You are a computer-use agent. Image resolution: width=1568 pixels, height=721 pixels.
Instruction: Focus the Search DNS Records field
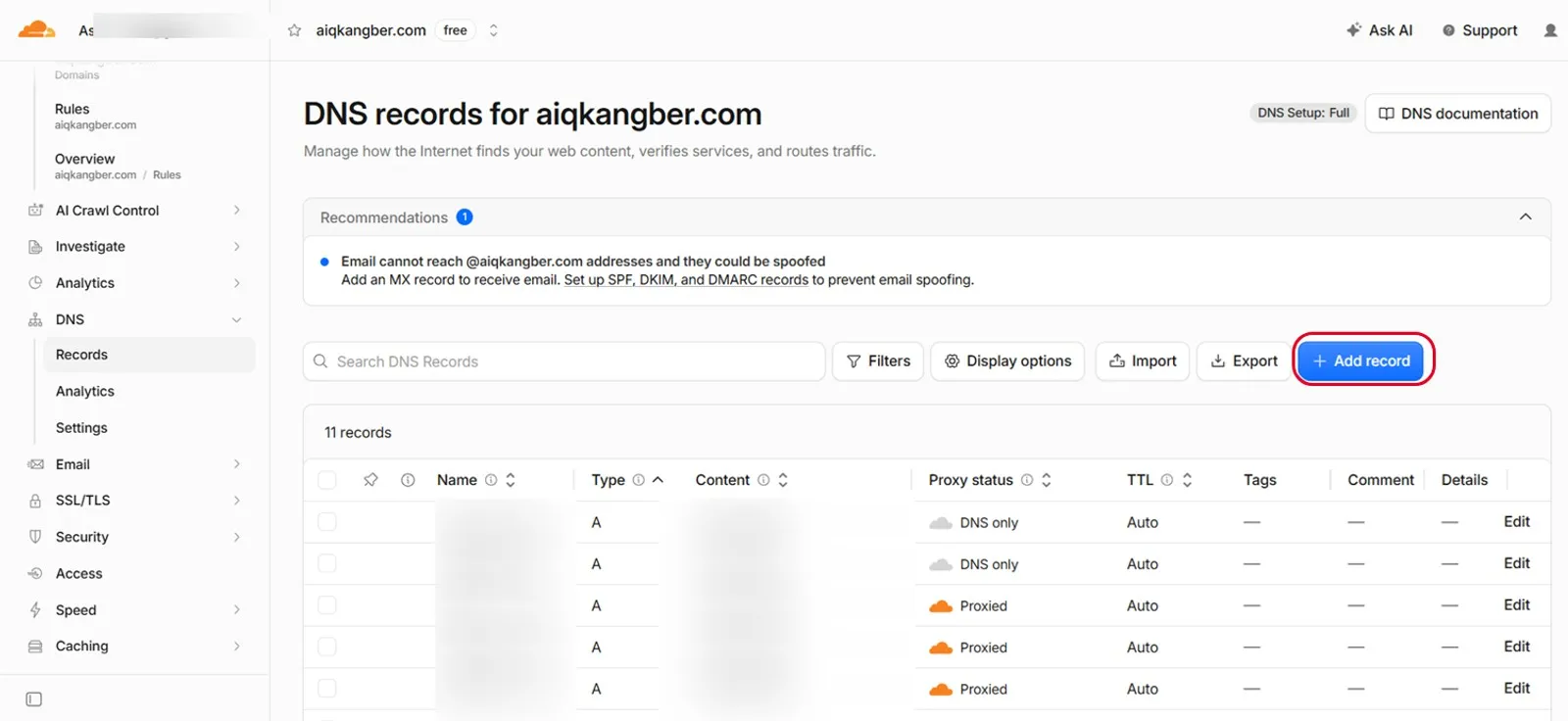(564, 361)
